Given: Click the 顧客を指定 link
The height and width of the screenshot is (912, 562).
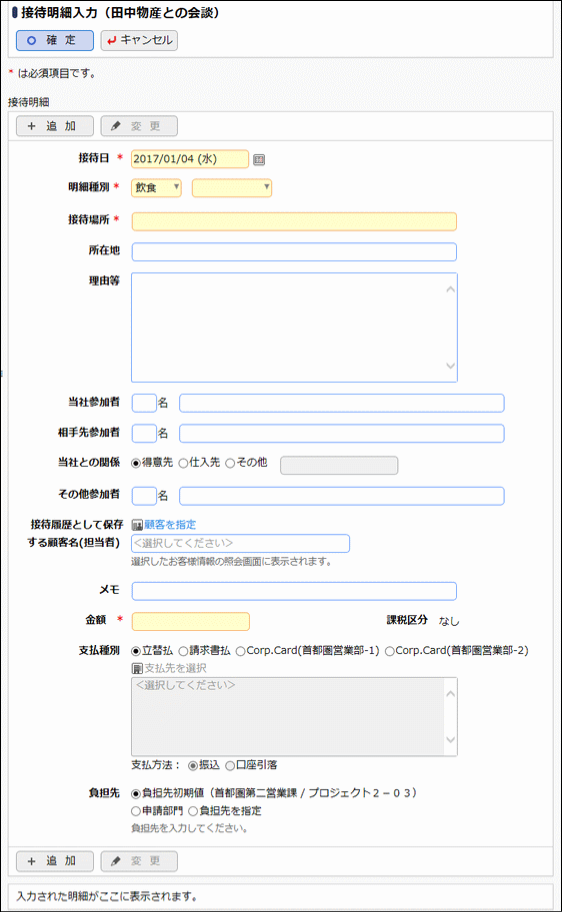Looking at the screenshot, I should pos(170,525).
